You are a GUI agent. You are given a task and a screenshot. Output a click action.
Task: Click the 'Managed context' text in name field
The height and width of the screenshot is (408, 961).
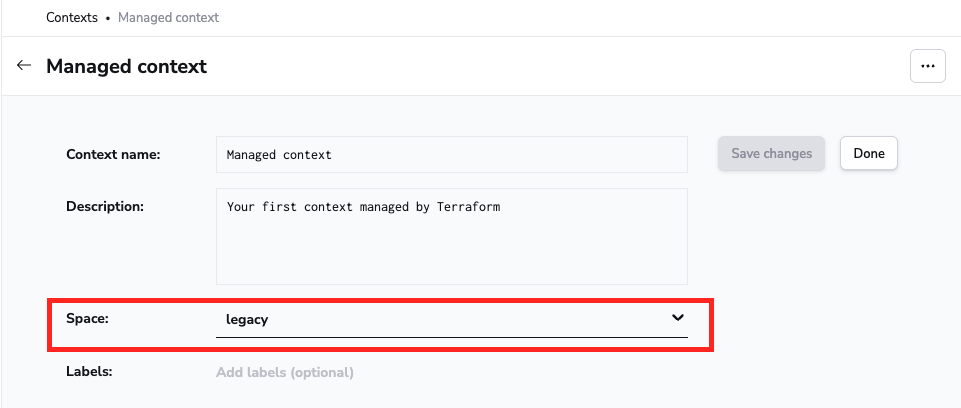click(279, 155)
